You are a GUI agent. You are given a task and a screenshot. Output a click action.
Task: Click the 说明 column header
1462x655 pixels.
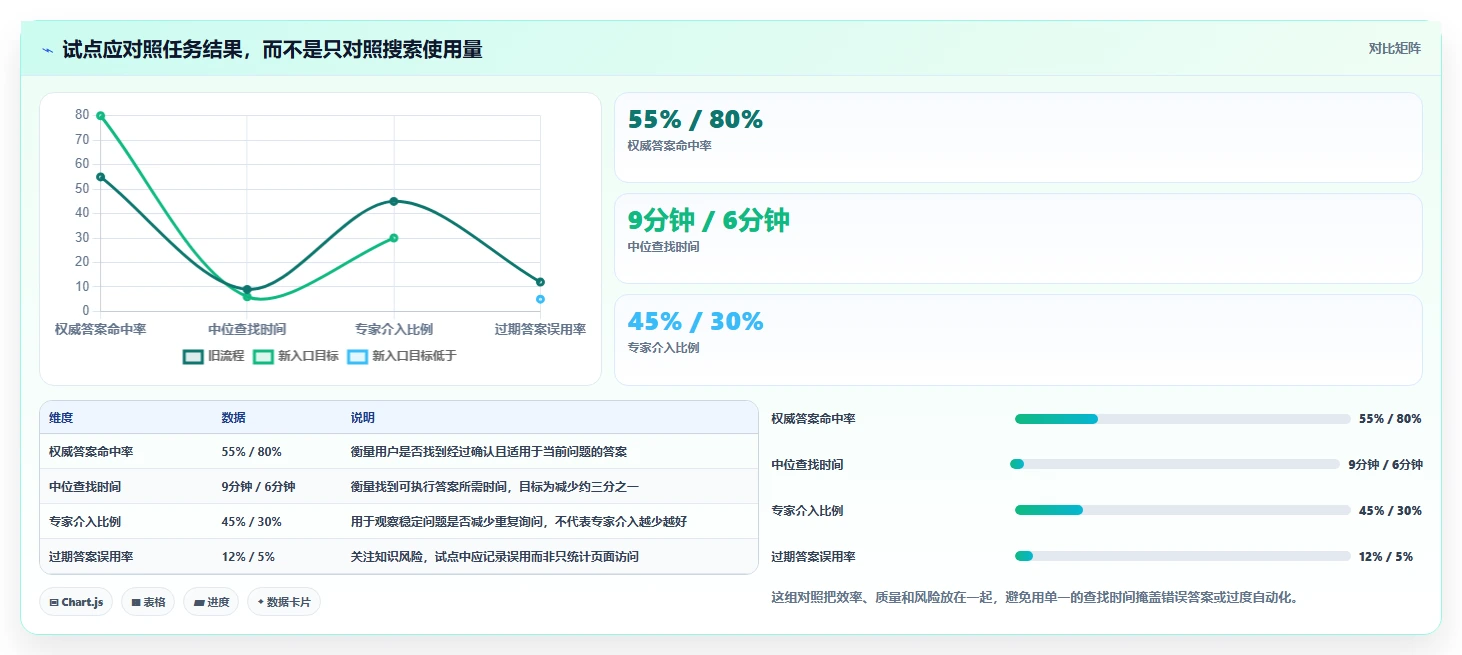point(362,418)
